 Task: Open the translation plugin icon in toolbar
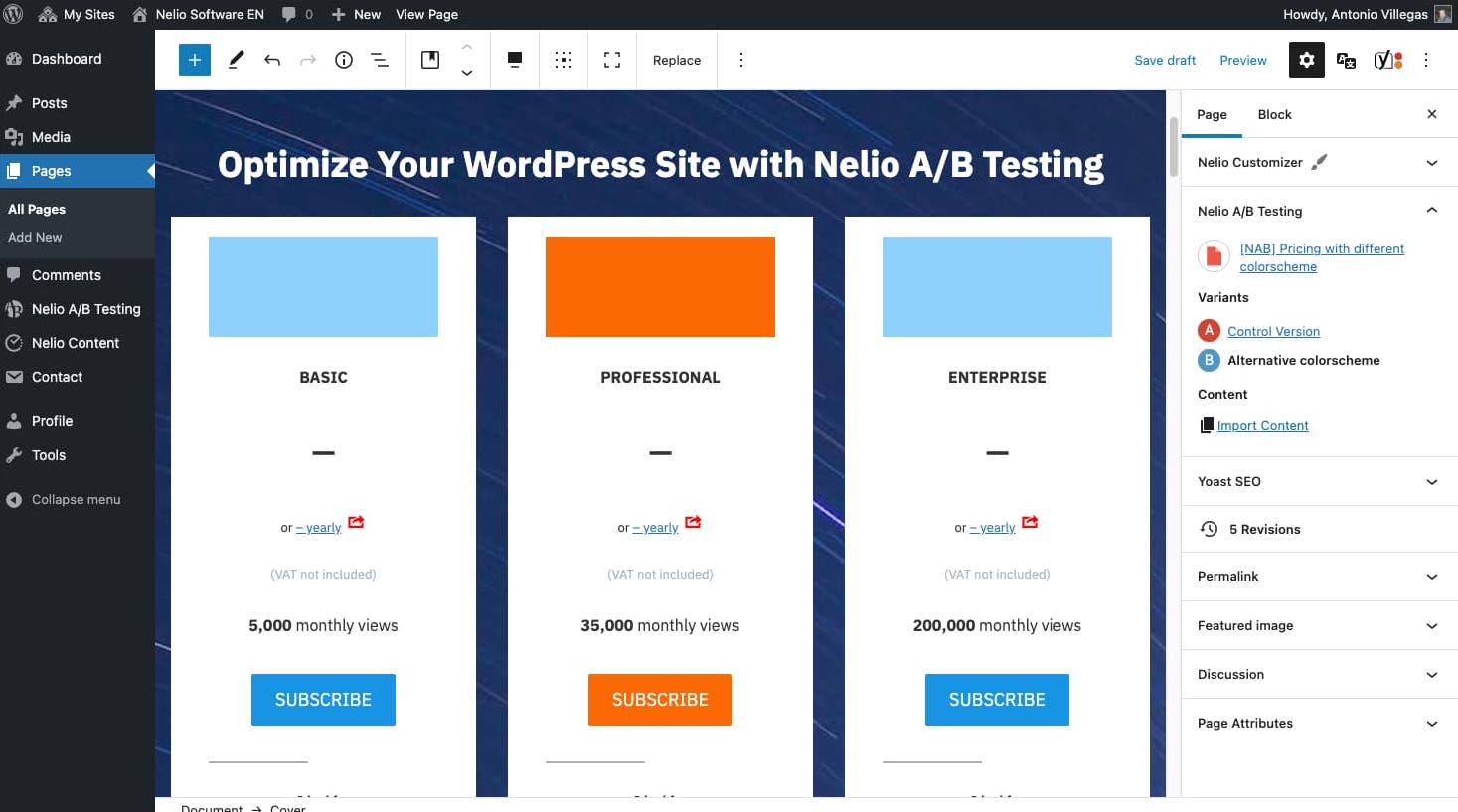[x=1347, y=60]
